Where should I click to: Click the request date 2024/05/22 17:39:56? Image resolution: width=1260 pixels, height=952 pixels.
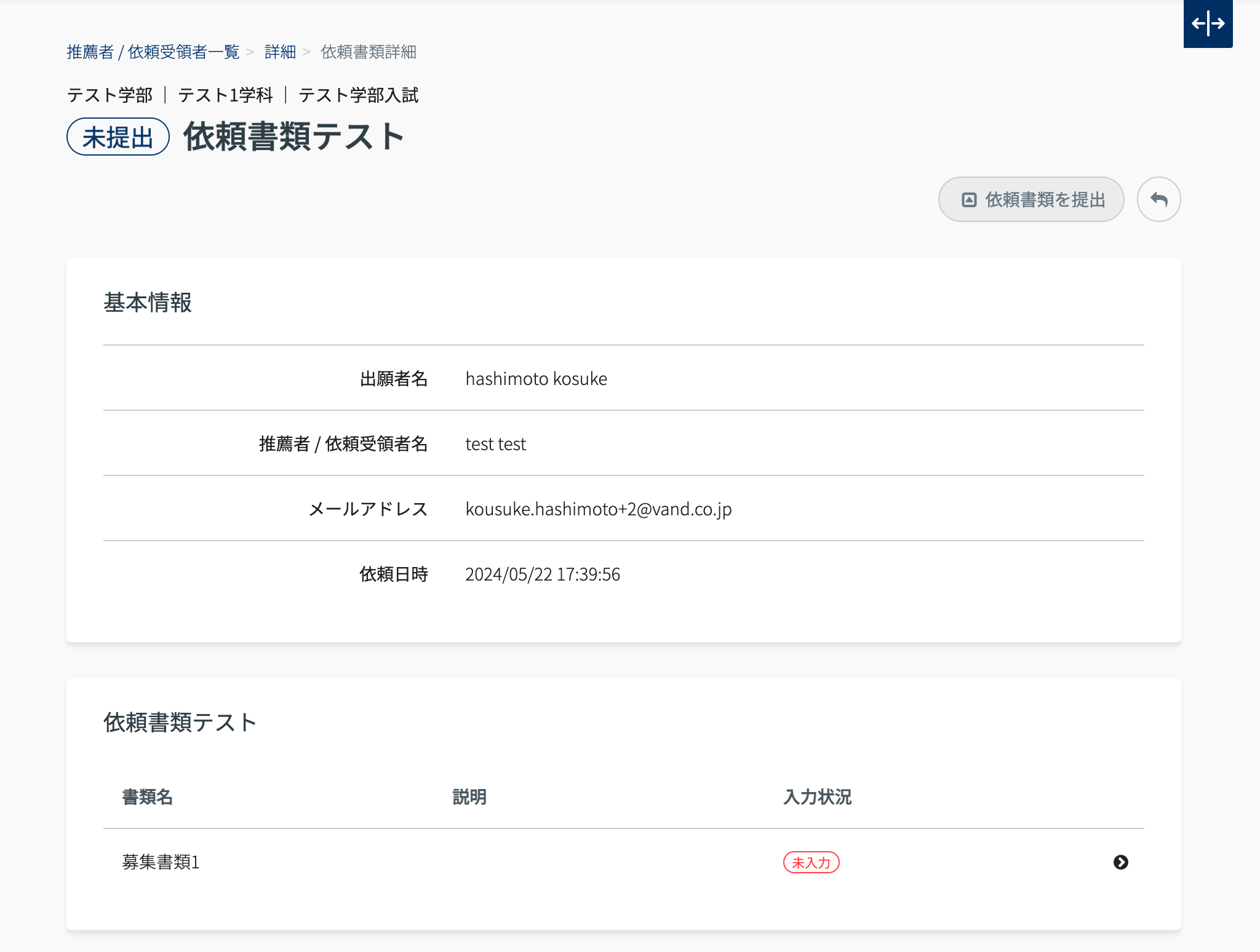[542, 574]
